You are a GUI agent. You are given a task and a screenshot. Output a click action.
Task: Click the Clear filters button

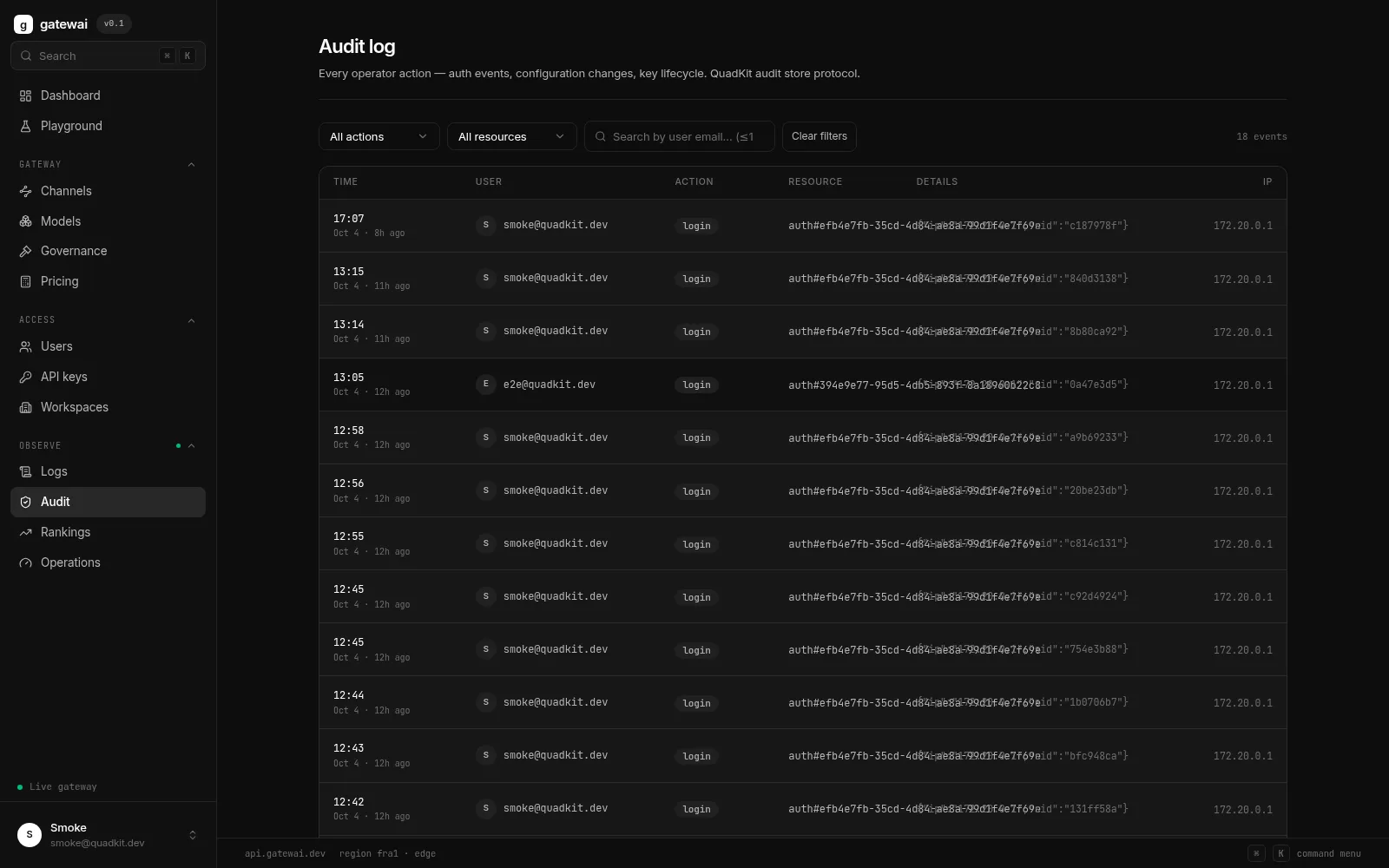tap(820, 136)
